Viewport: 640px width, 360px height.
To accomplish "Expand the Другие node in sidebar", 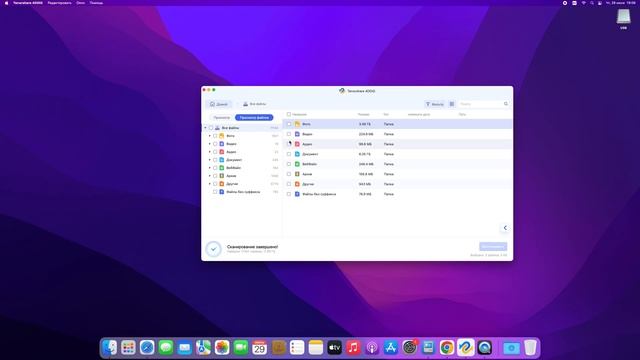I will 210,184.
